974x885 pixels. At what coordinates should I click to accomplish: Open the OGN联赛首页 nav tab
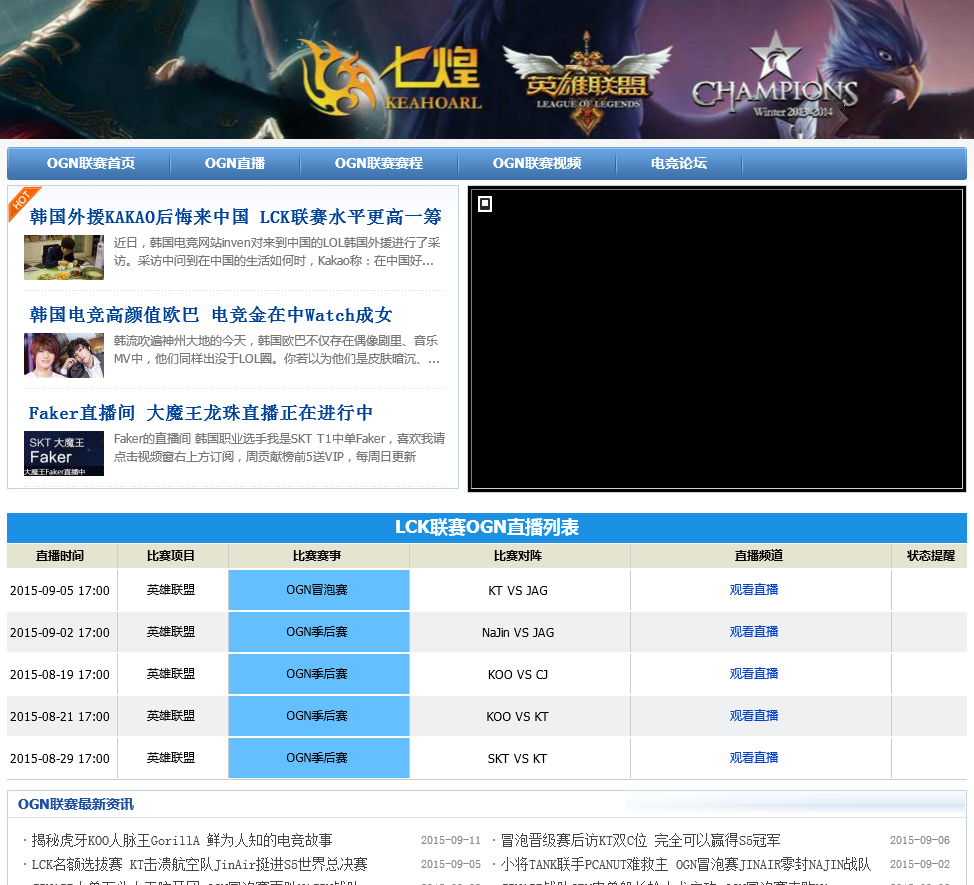coord(91,163)
